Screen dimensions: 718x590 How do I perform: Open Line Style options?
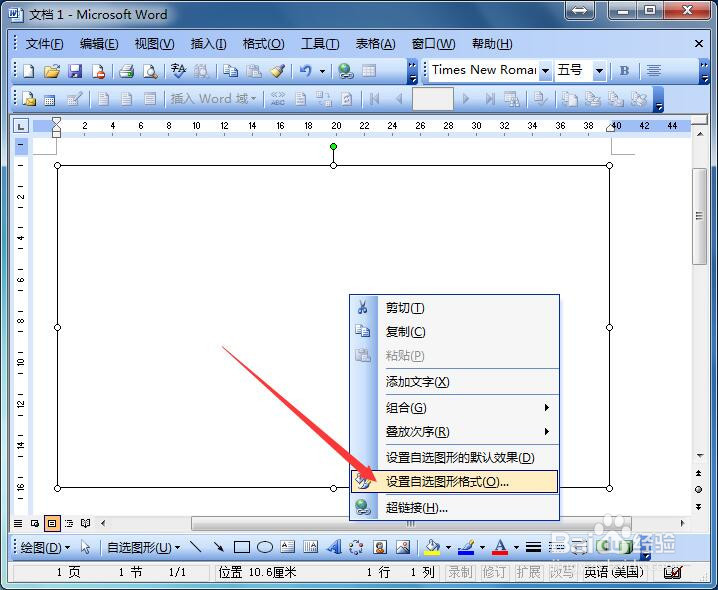533,547
